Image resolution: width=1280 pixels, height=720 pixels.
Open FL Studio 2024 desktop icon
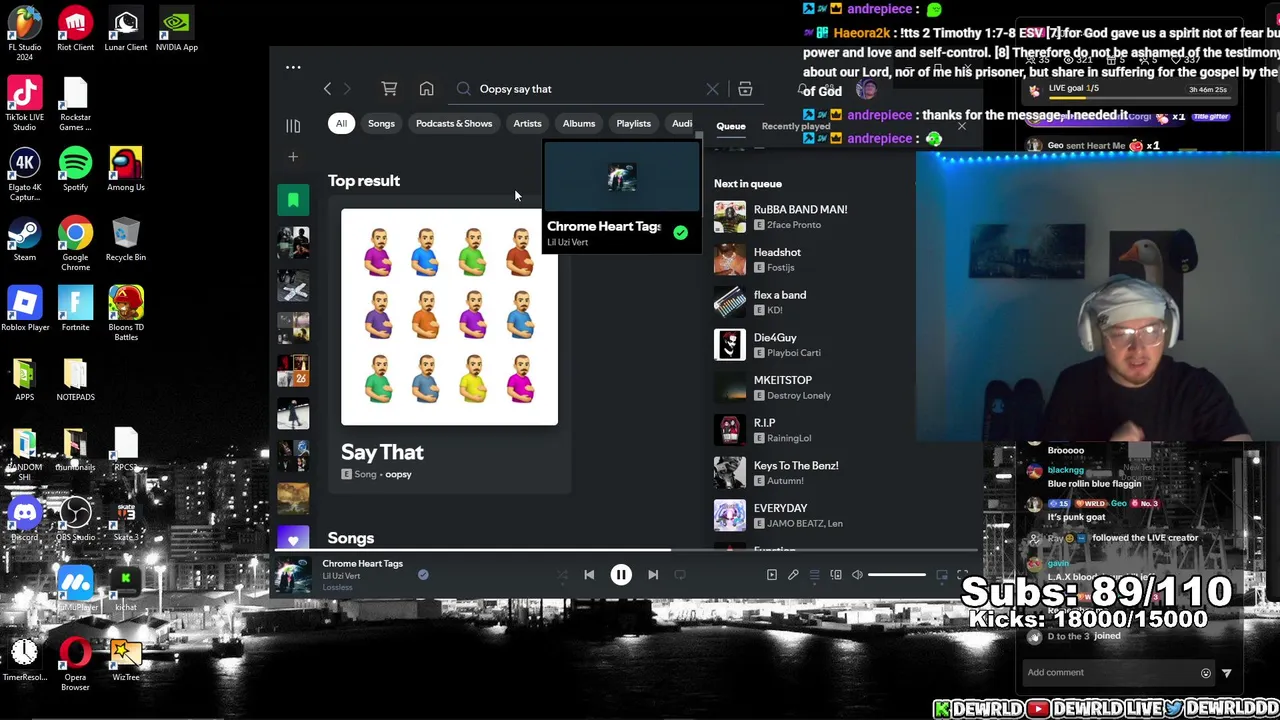coord(25,32)
